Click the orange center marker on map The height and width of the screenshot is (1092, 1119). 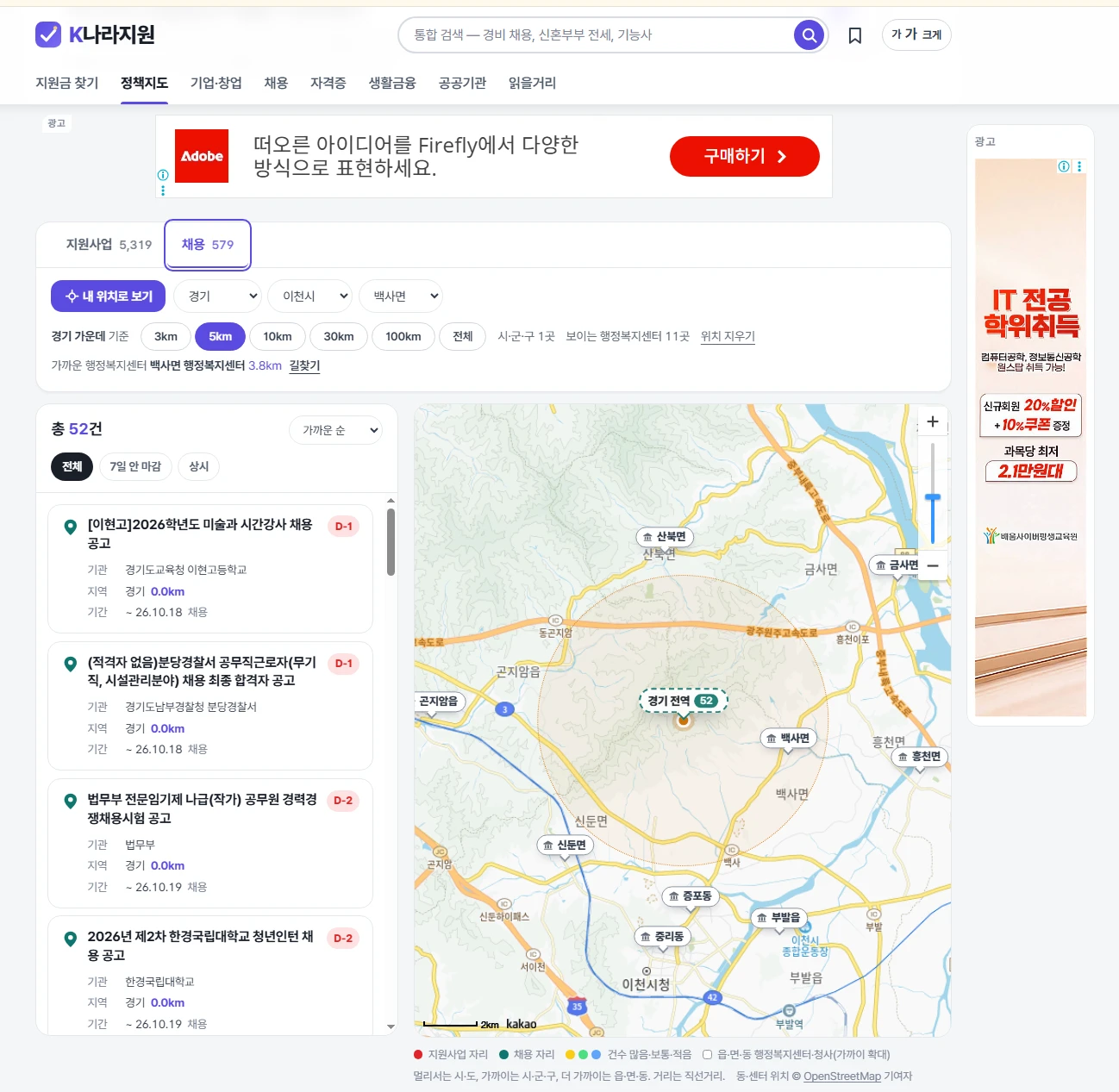(x=683, y=720)
